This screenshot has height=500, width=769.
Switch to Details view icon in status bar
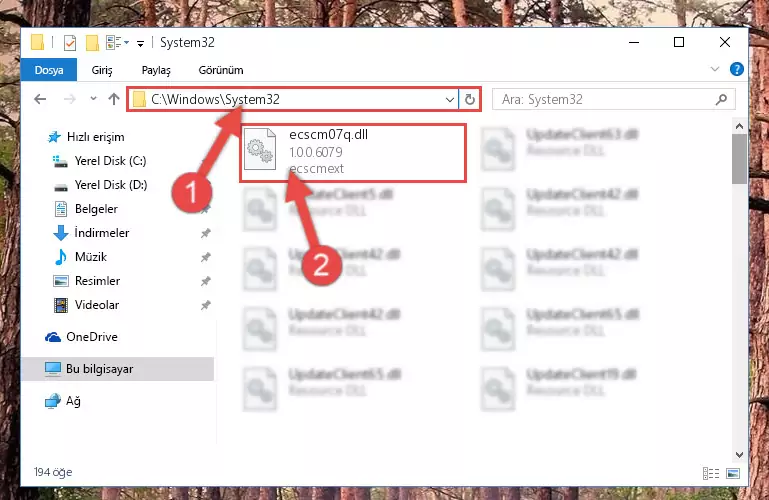tap(711, 473)
